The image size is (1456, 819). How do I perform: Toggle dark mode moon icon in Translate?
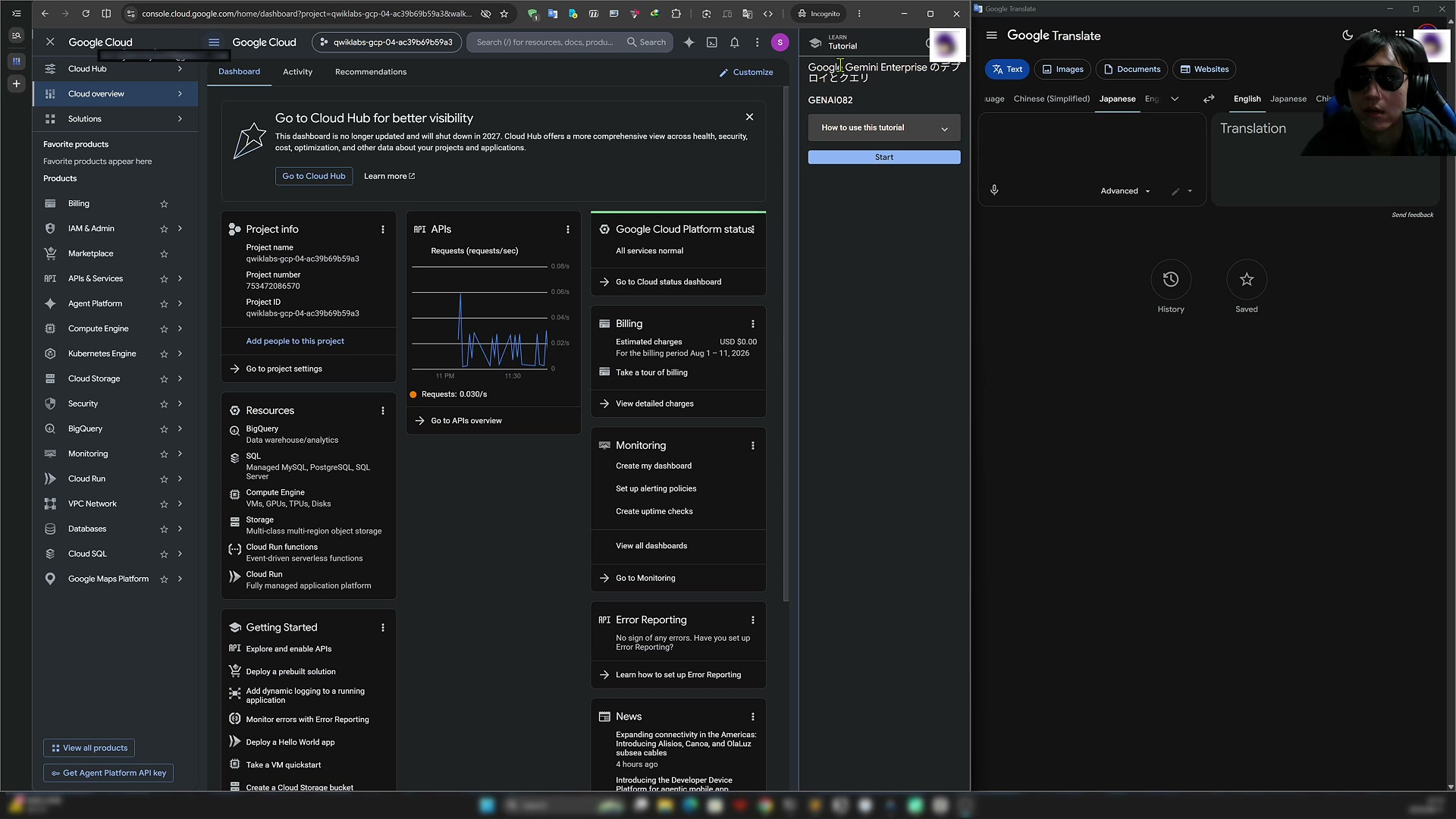click(x=1348, y=36)
